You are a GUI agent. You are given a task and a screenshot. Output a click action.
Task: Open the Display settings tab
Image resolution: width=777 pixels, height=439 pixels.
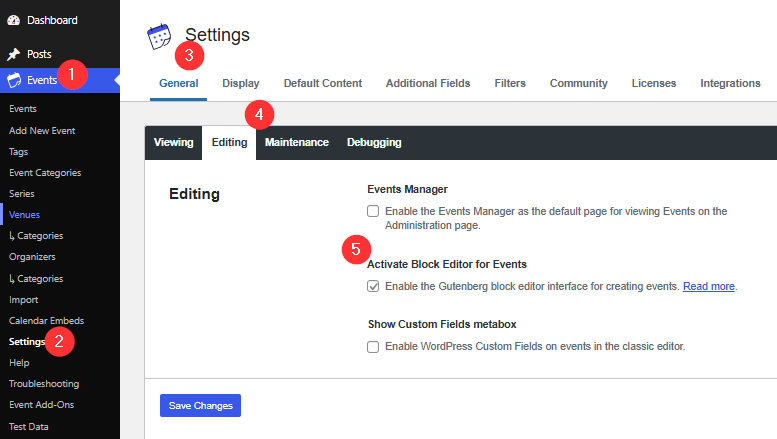click(240, 83)
